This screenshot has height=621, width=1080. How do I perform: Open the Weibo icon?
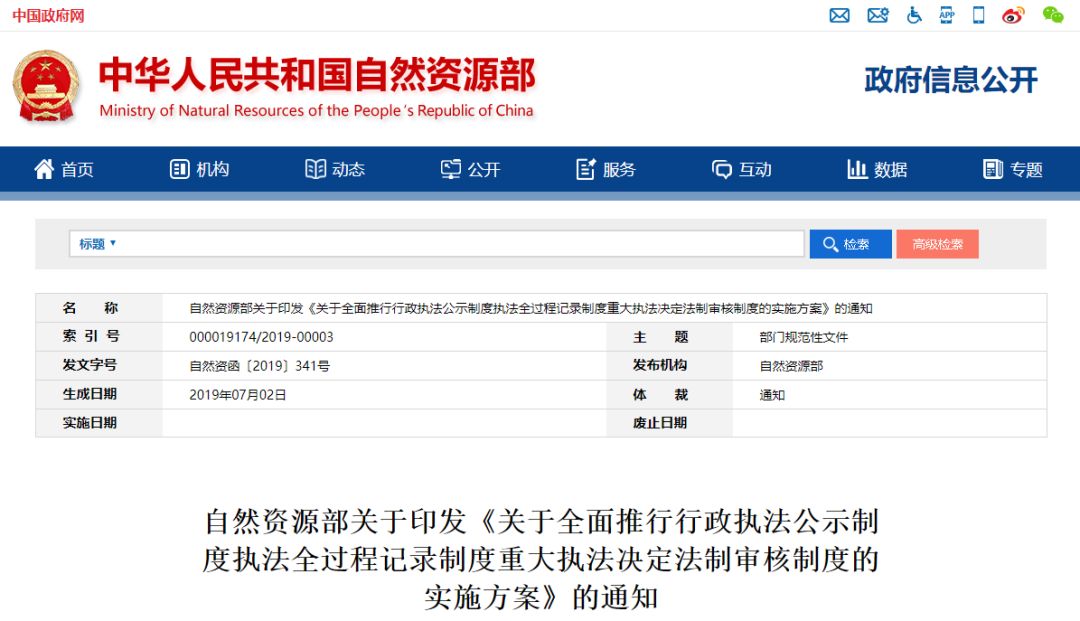pos(1013,14)
